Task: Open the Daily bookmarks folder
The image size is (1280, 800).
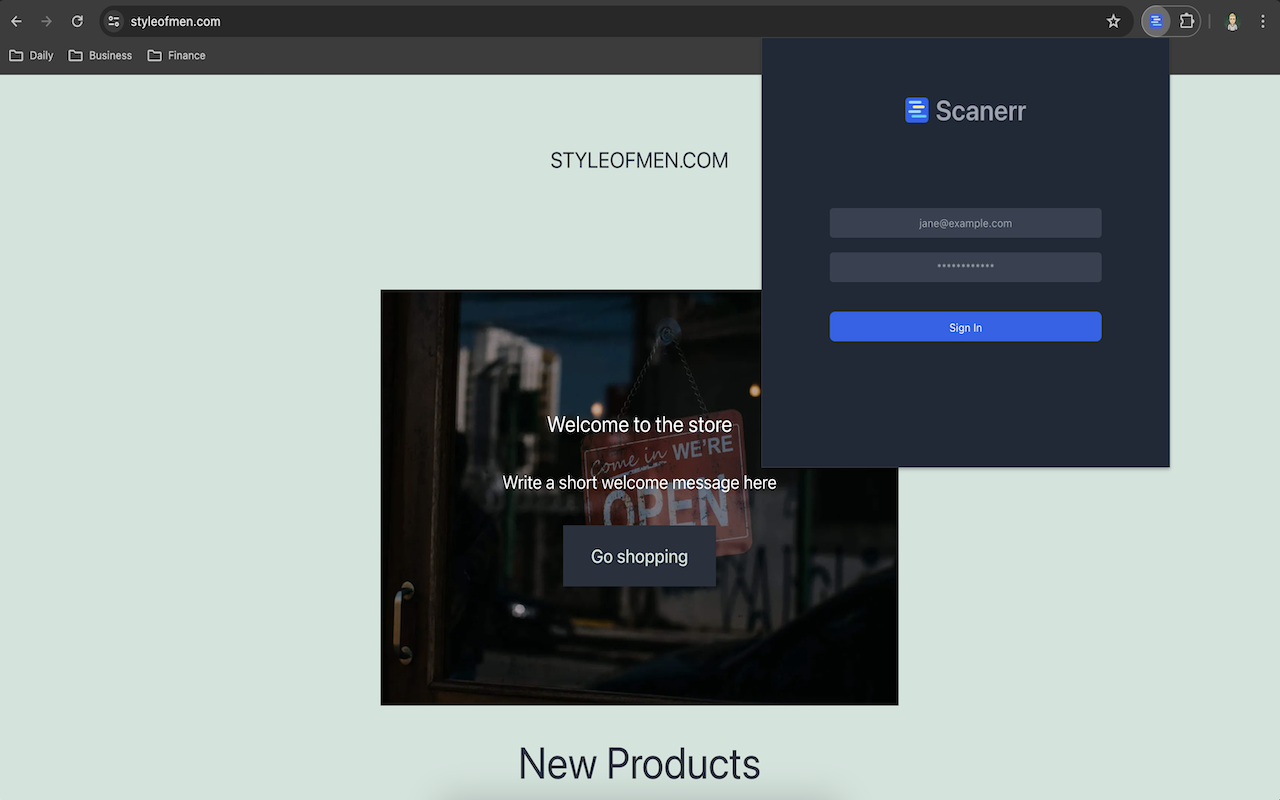Action: tap(31, 55)
